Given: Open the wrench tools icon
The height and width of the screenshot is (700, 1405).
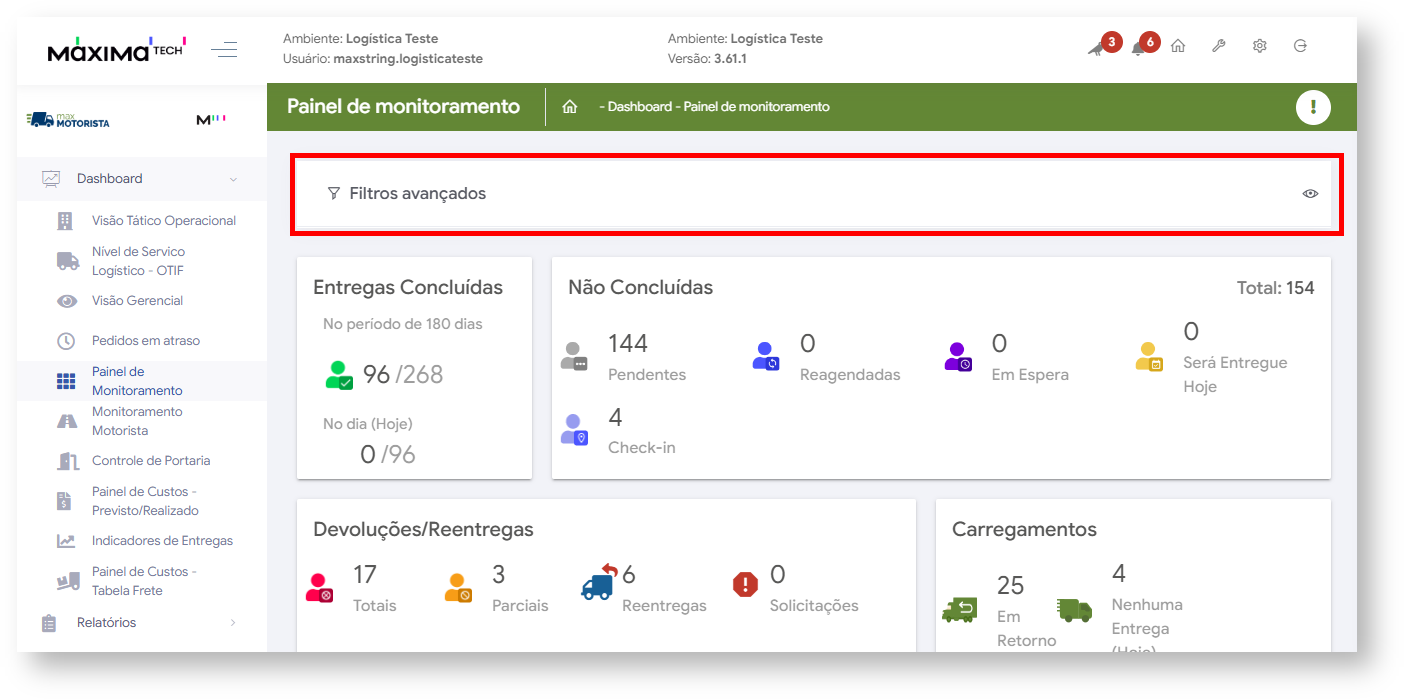Looking at the screenshot, I should 1219,46.
